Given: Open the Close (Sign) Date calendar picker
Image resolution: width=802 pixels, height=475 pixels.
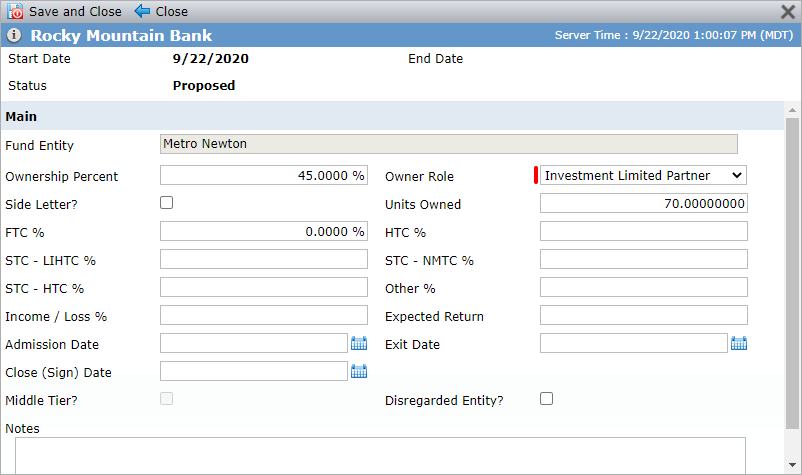Looking at the screenshot, I should coord(359,371).
